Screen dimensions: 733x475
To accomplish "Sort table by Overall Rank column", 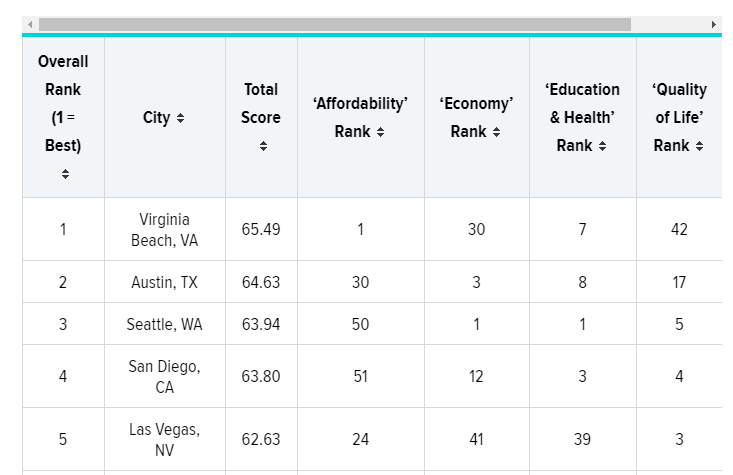I will click(x=65, y=174).
